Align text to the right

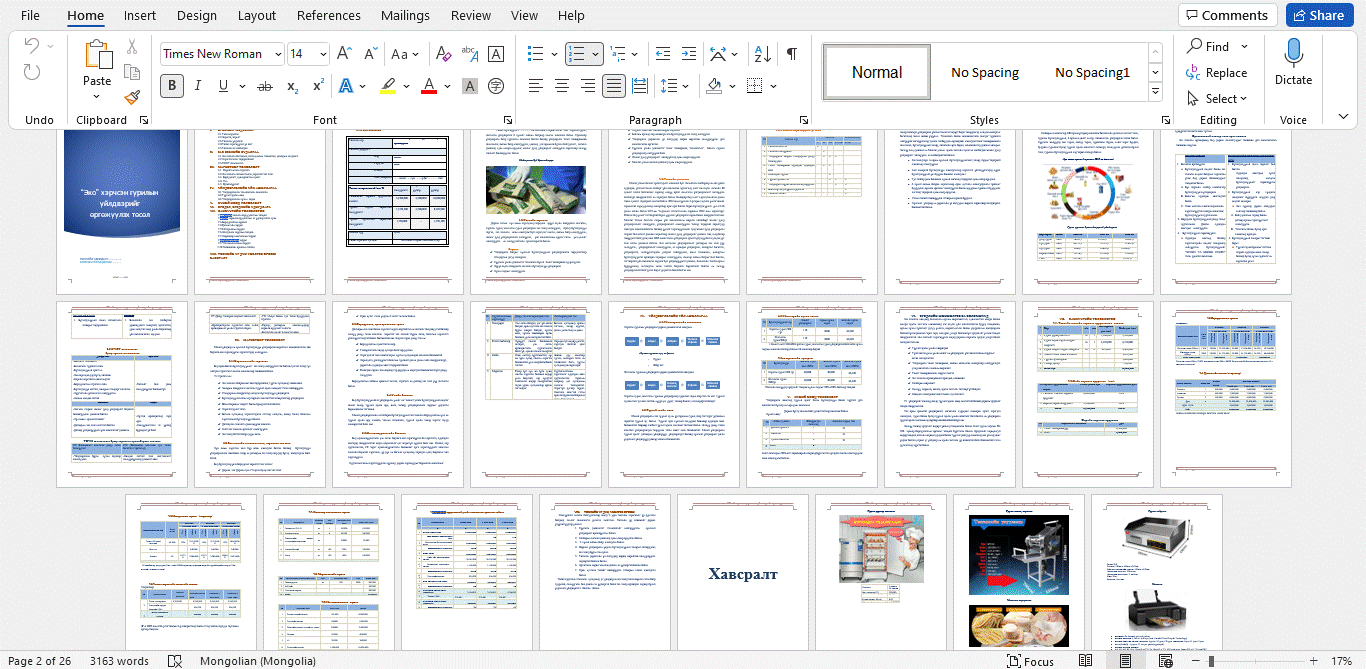coord(588,86)
